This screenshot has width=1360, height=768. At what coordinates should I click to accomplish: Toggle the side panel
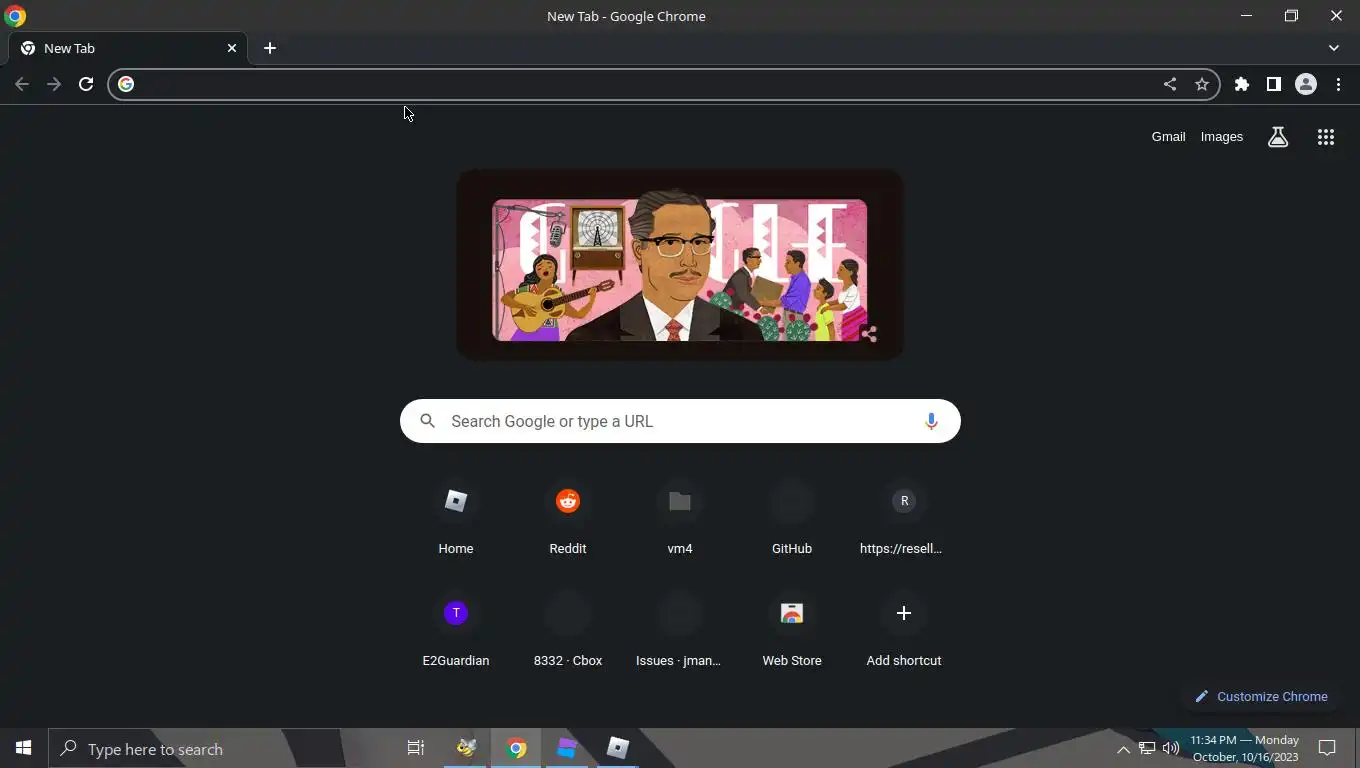(x=1274, y=84)
